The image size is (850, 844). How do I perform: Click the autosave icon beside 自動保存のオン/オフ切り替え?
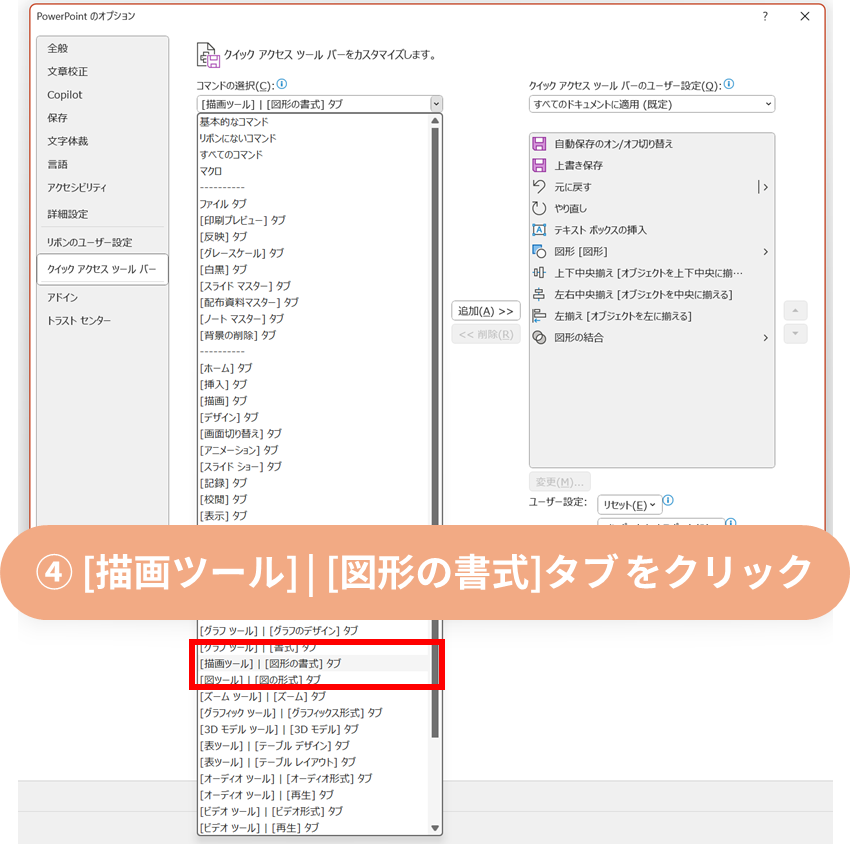click(x=540, y=144)
